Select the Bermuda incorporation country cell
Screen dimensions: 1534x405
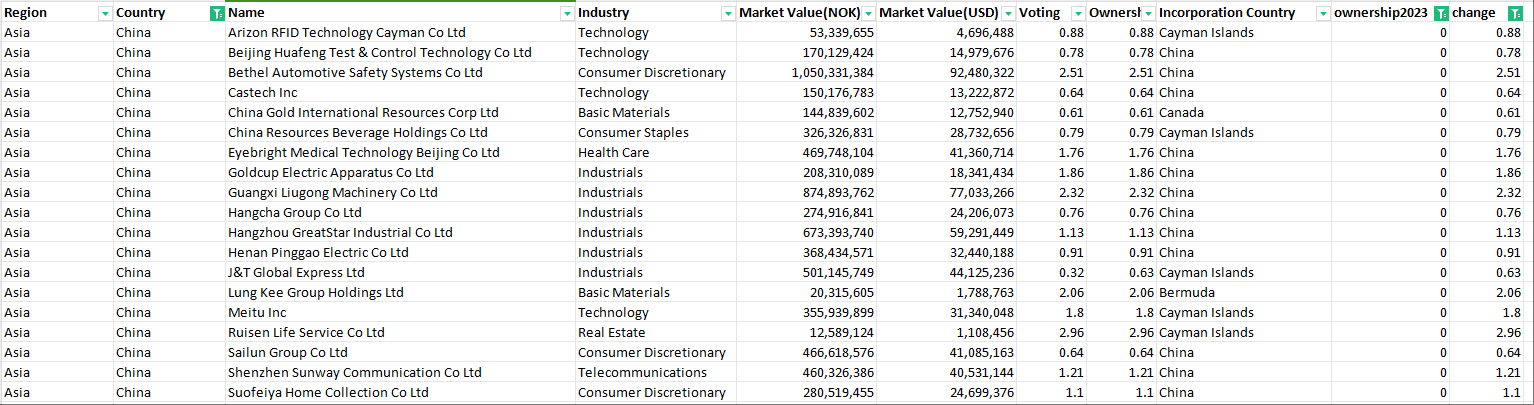pyautogui.click(x=1187, y=293)
